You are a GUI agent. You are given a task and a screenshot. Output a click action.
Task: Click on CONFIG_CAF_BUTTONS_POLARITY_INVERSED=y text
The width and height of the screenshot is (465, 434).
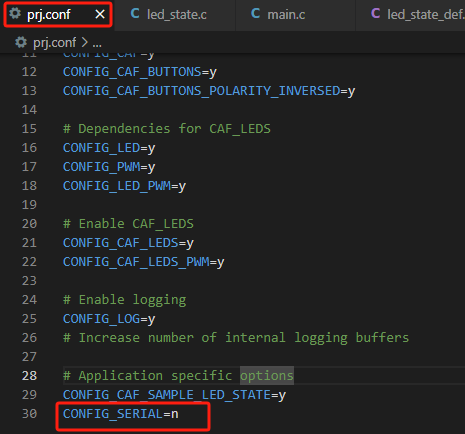point(209,91)
